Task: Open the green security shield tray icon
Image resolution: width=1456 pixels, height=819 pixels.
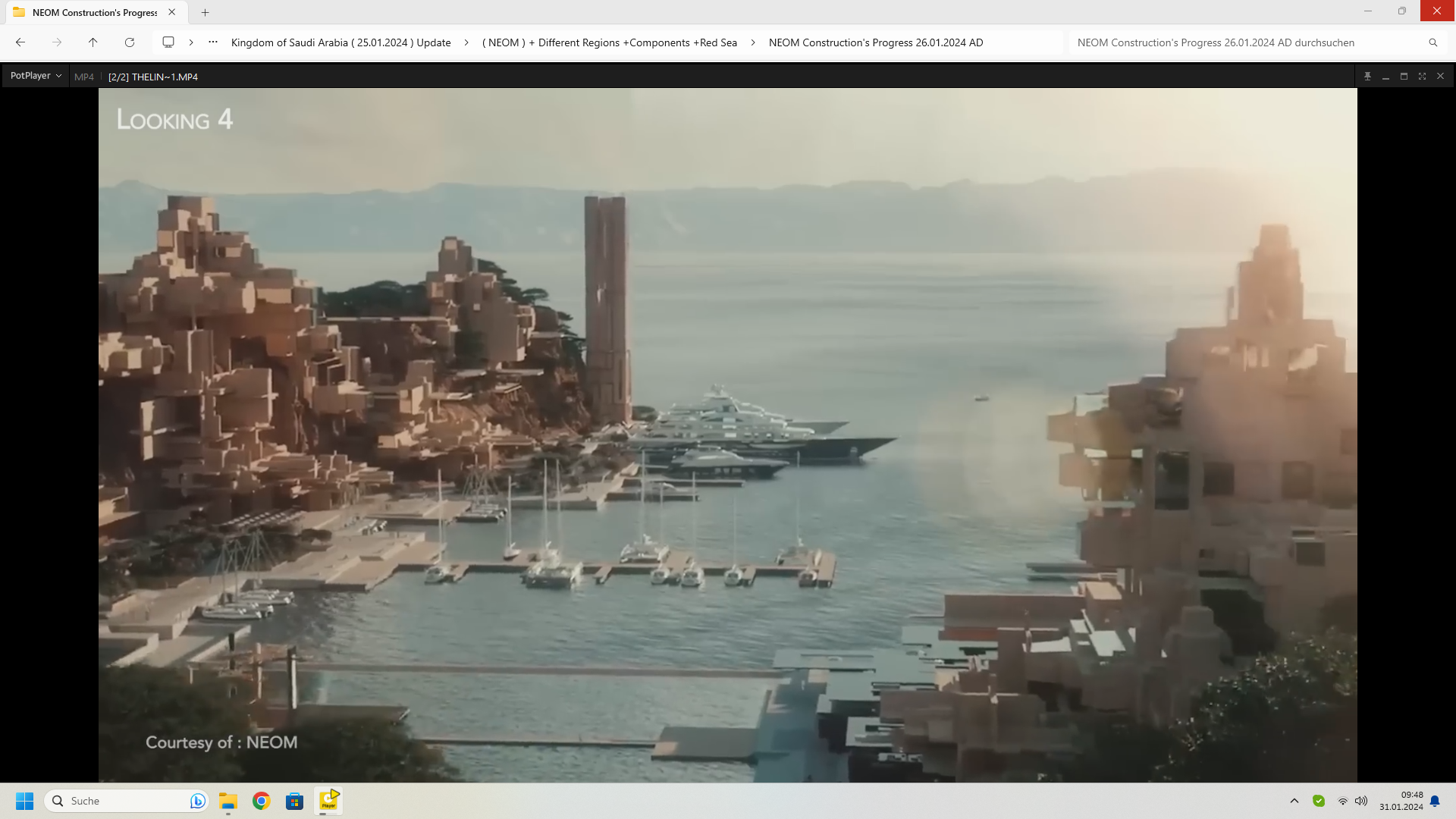Action: [1319, 801]
